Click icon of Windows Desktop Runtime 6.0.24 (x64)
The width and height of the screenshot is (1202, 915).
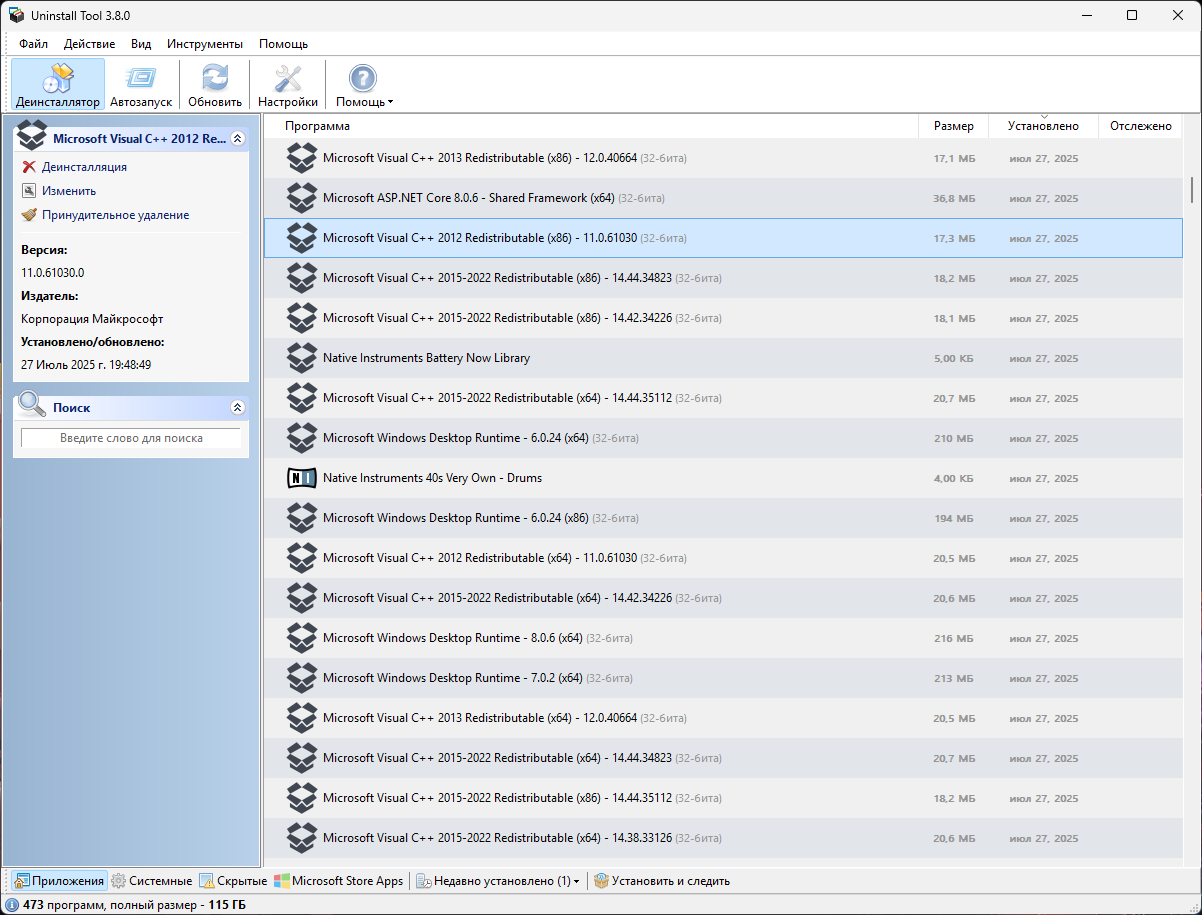point(301,438)
